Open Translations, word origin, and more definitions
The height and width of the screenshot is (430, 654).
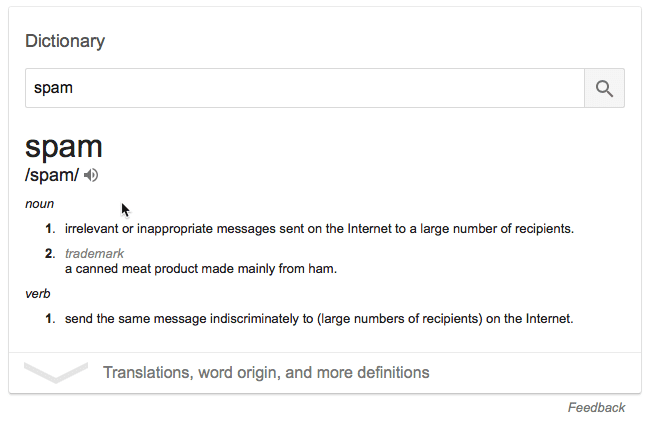pos(266,373)
